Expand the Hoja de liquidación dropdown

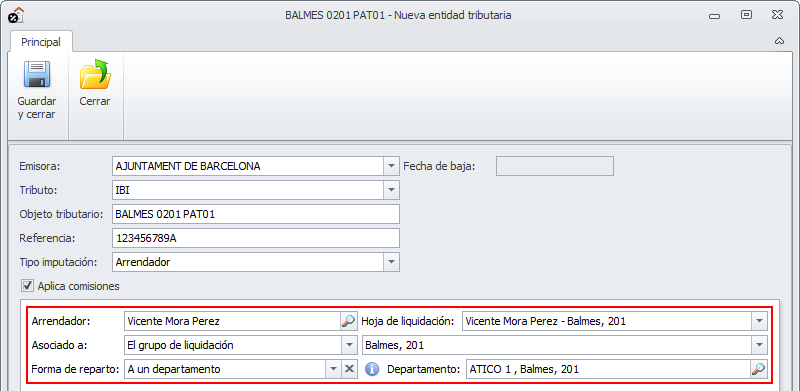tap(759, 321)
